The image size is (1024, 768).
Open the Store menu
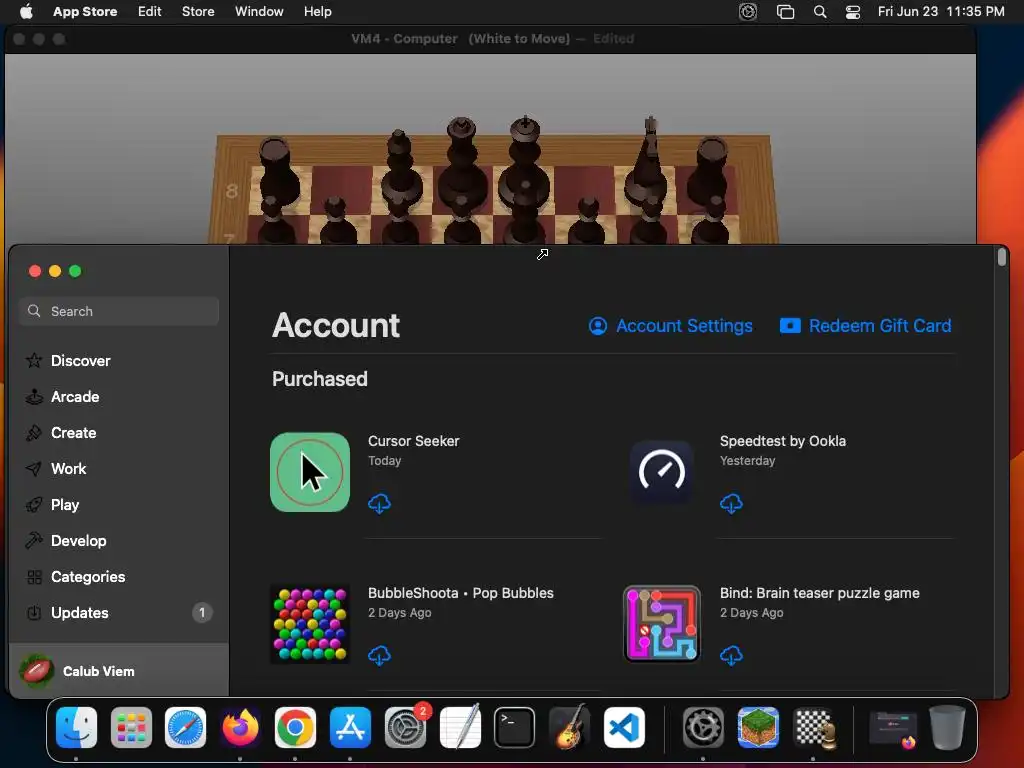pos(198,11)
